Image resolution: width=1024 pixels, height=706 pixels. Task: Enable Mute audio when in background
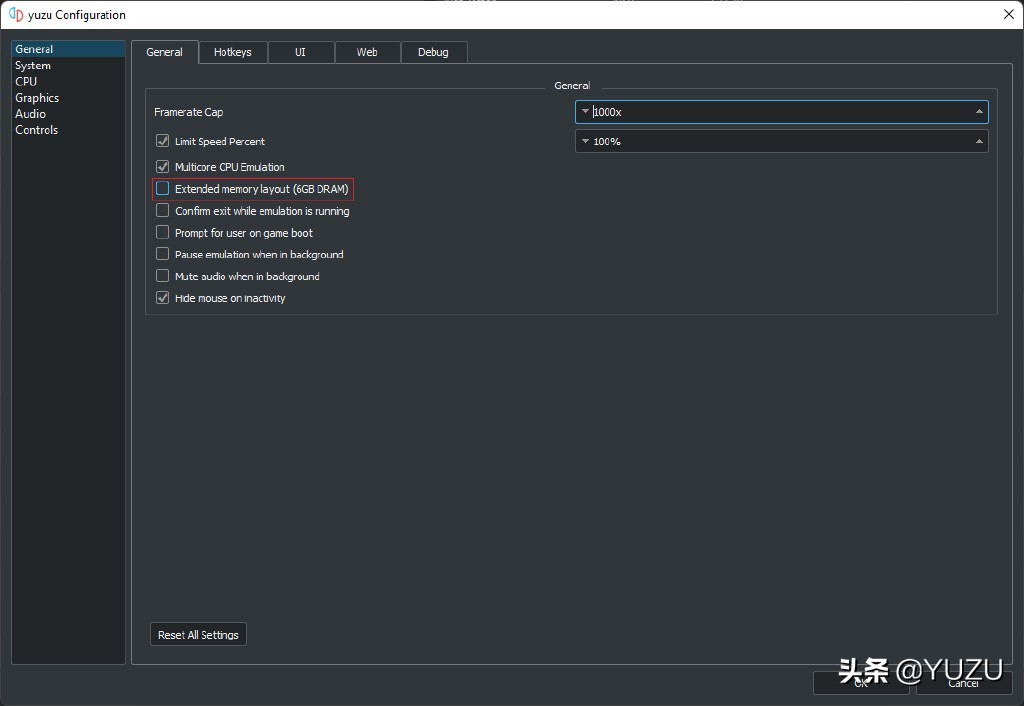(x=163, y=276)
